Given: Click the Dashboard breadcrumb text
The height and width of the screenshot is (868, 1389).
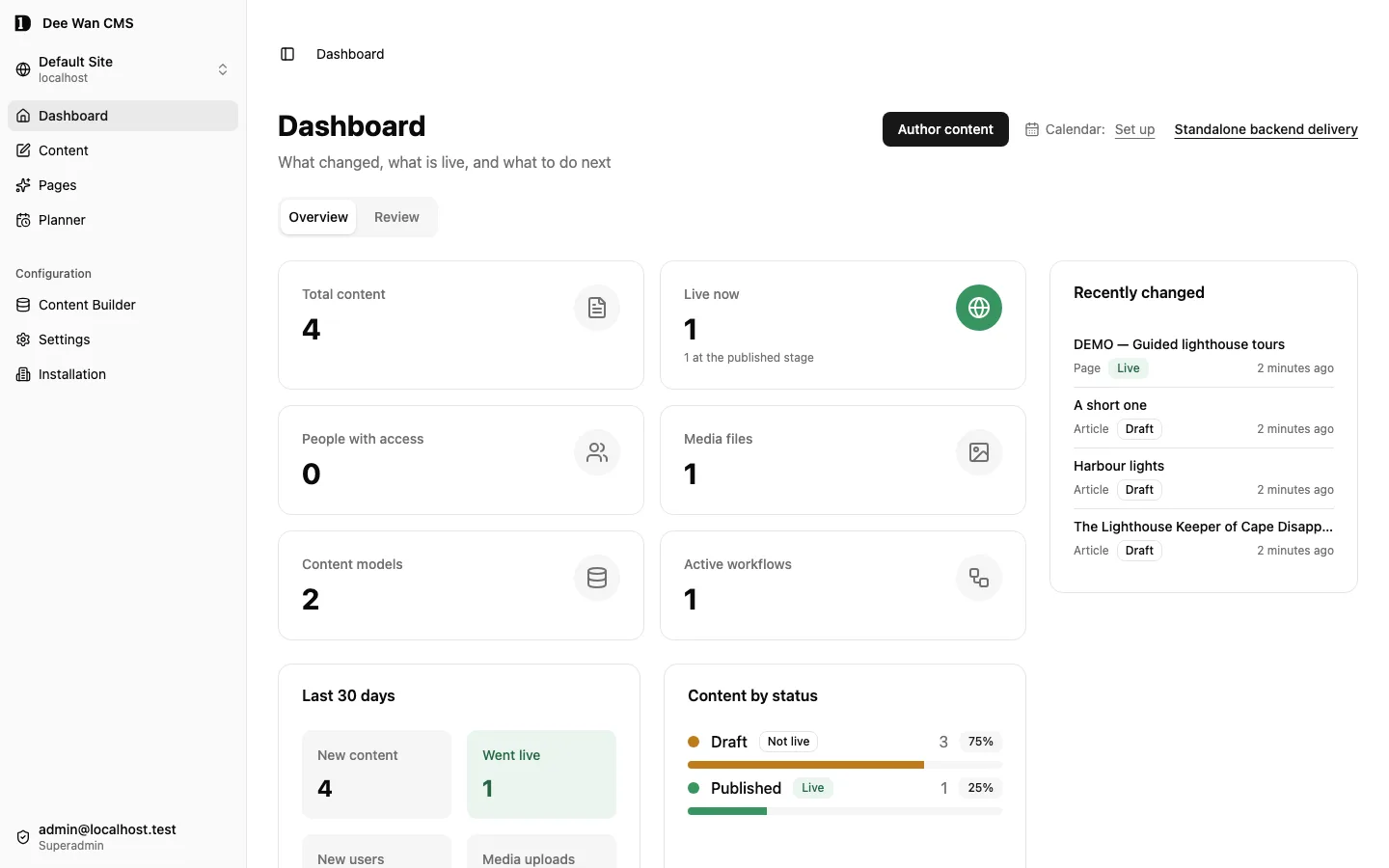Looking at the screenshot, I should tap(350, 54).
